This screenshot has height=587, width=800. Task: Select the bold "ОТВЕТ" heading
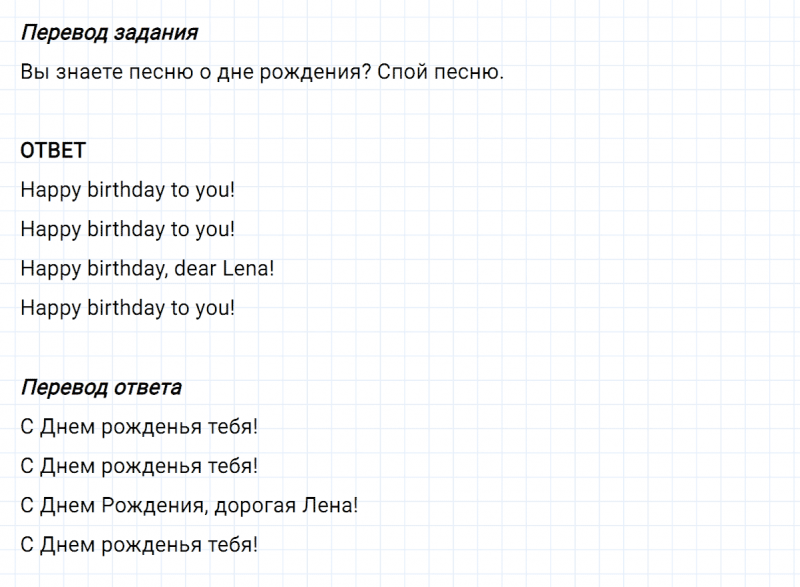[x=53, y=150]
